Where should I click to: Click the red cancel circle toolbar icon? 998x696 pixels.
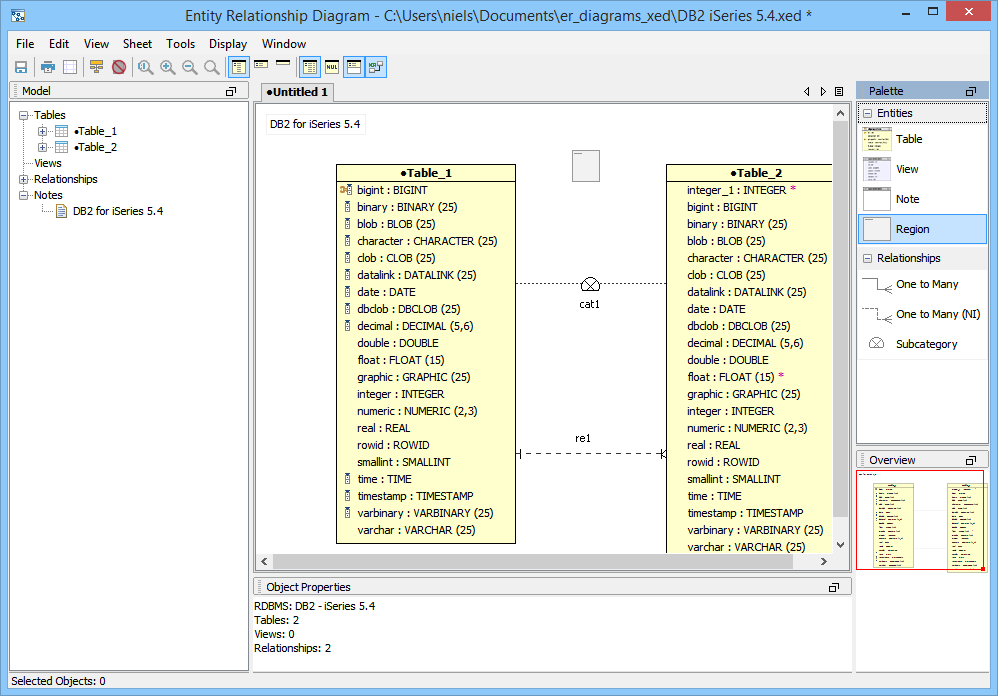tap(119, 67)
